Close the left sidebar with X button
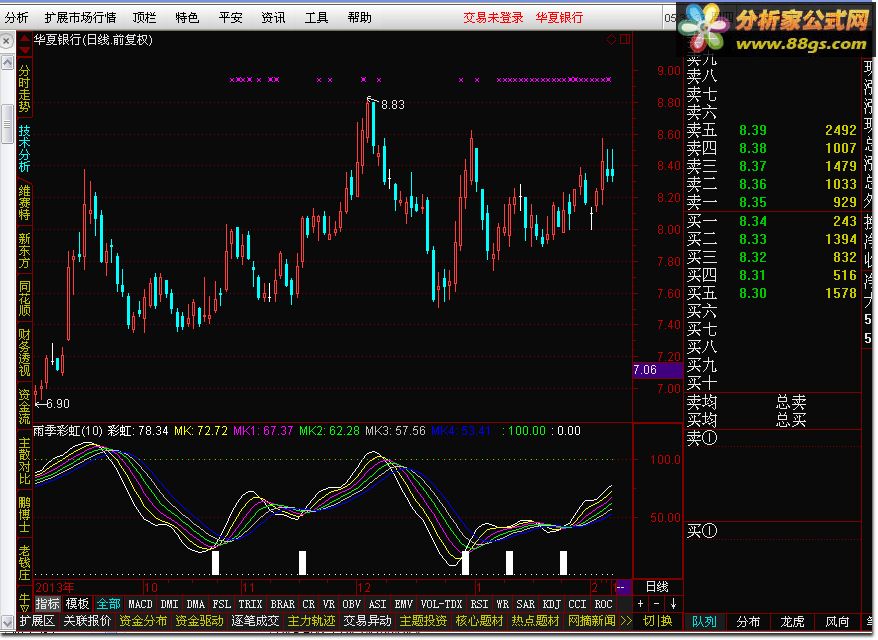The image size is (878, 640). pyautogui.click(x=6, y=41)
